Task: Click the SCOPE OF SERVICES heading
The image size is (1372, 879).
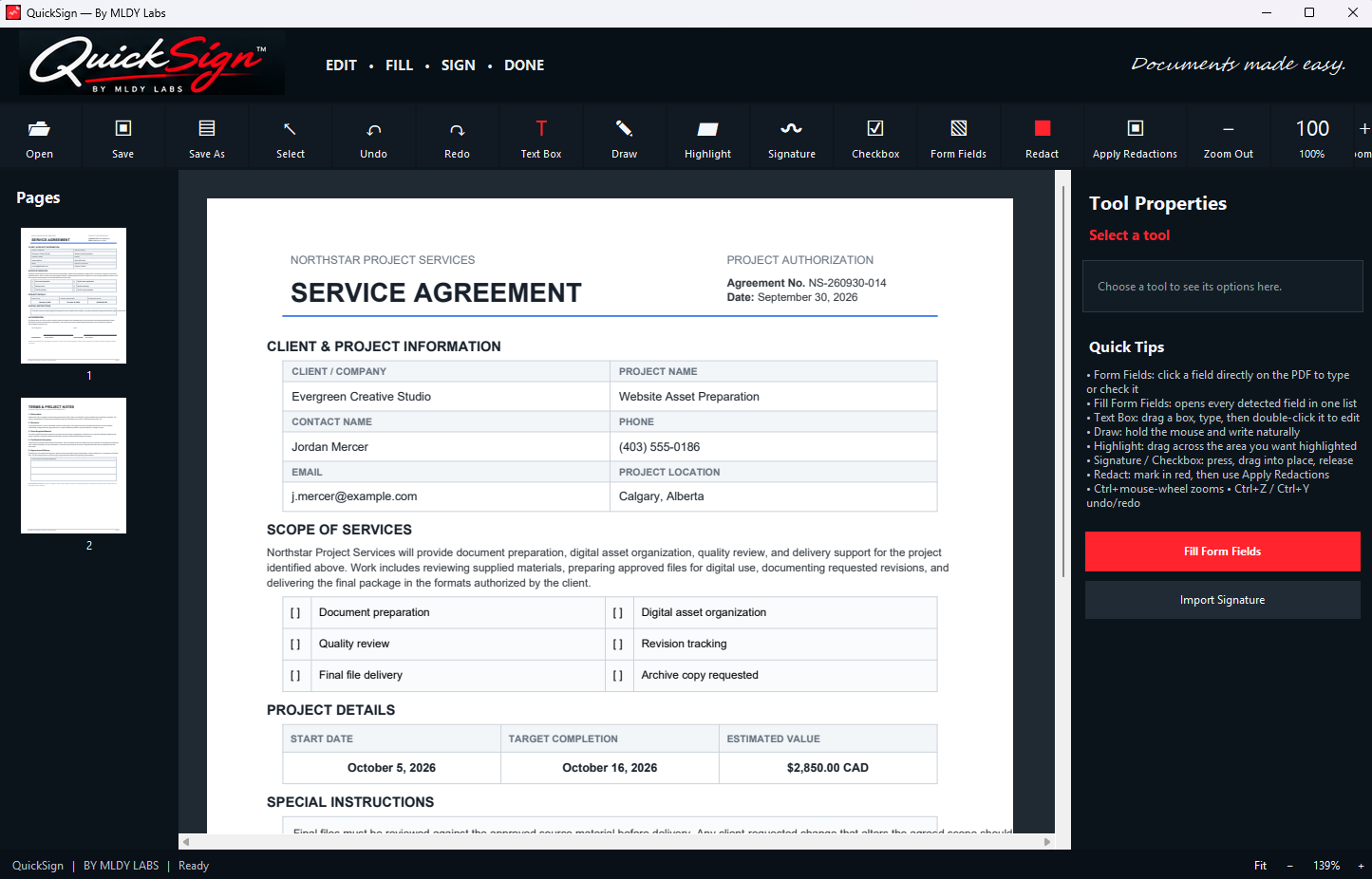Action: point(339,530)
